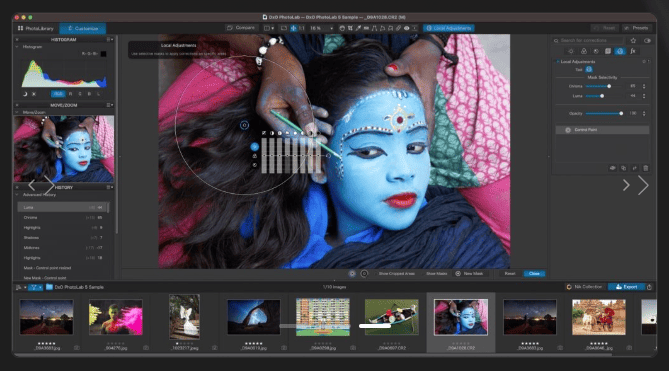Click the Opacity value stepper arrows

[644, 113]
